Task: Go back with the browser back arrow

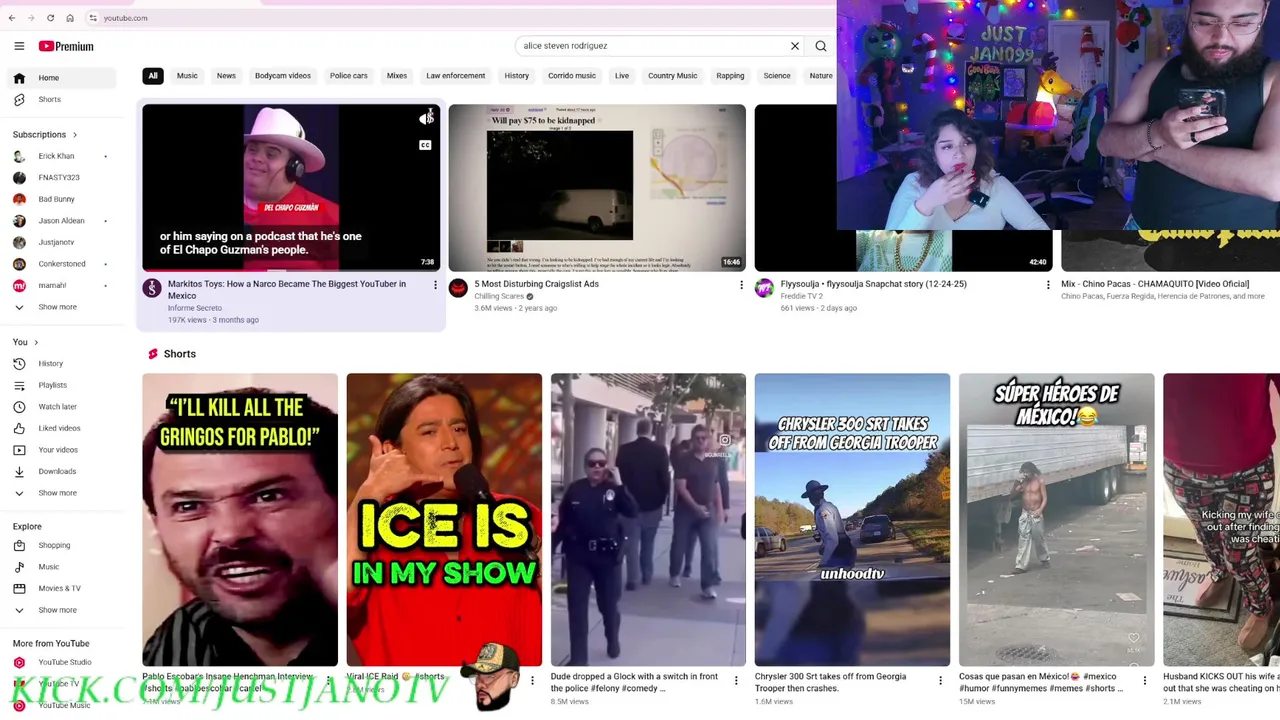Action: [x=12, y=18]
